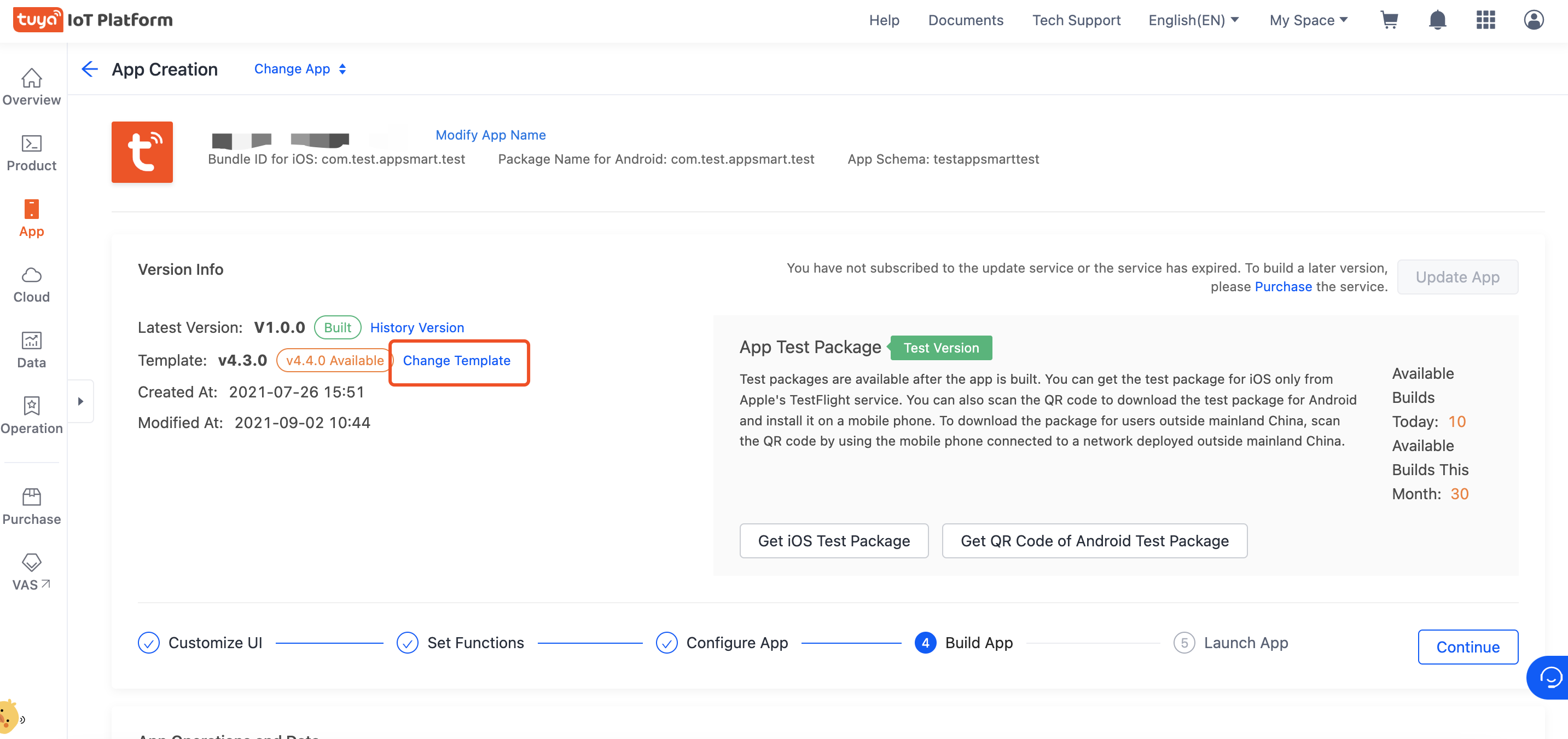Select the App section in sidebar

pos(31,219)
